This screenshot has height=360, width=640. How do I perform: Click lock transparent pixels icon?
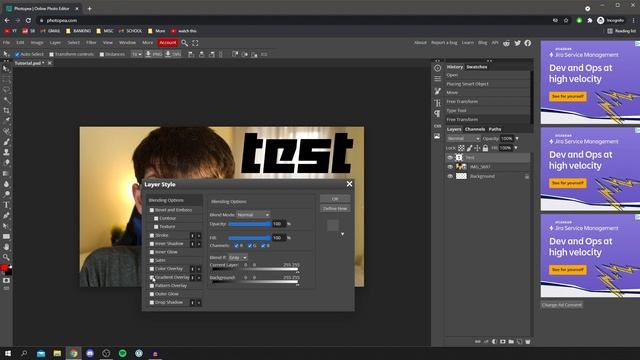pyautogui.click(x=461, y=148)
